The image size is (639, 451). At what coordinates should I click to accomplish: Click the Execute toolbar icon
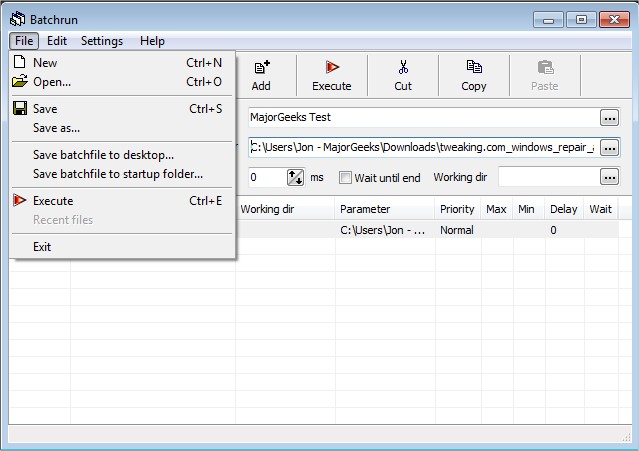(332, 67)
